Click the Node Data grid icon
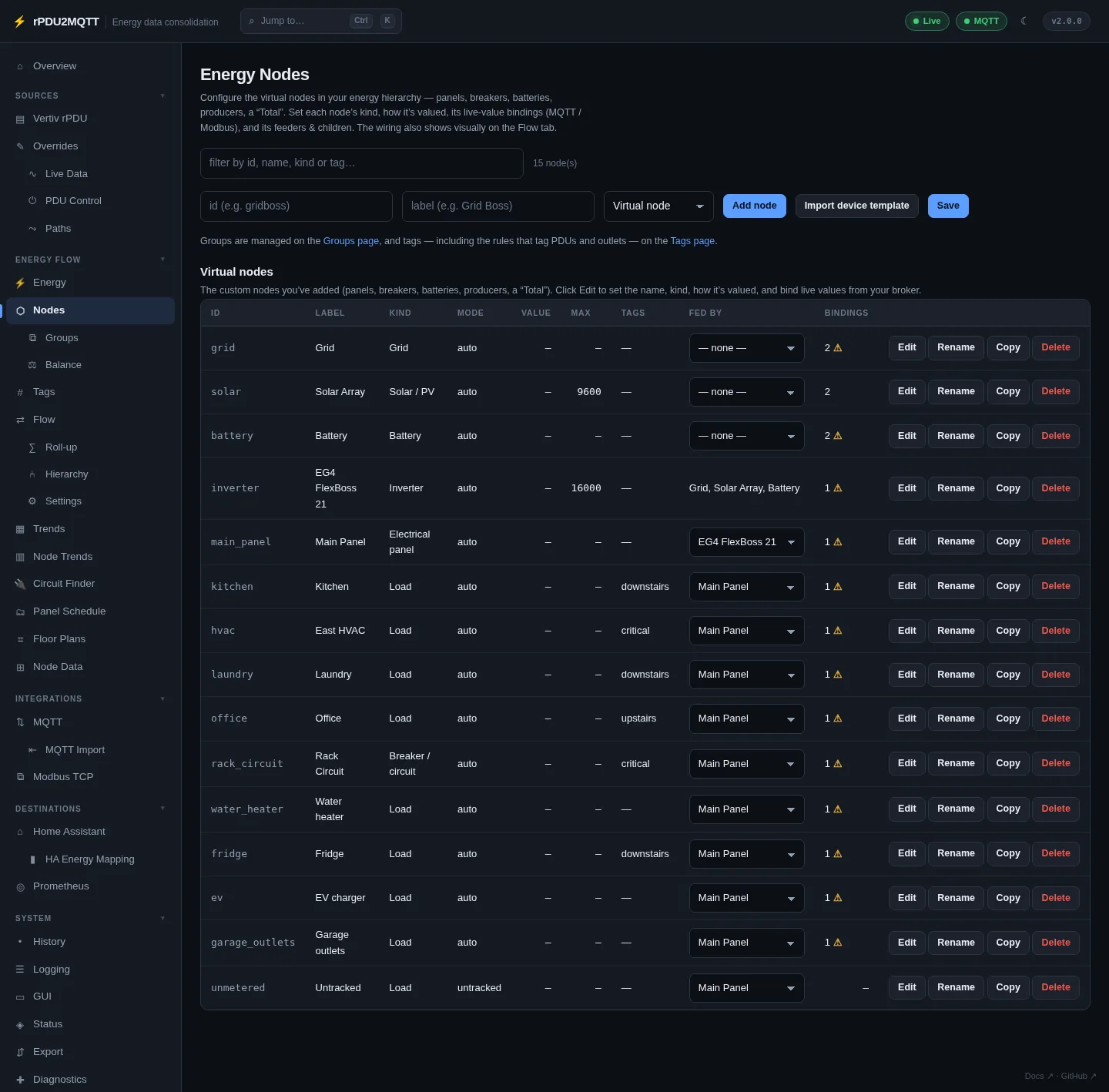Image resolution: width=1109 pixels, height=1092 pixels. [x=20, y=667]
